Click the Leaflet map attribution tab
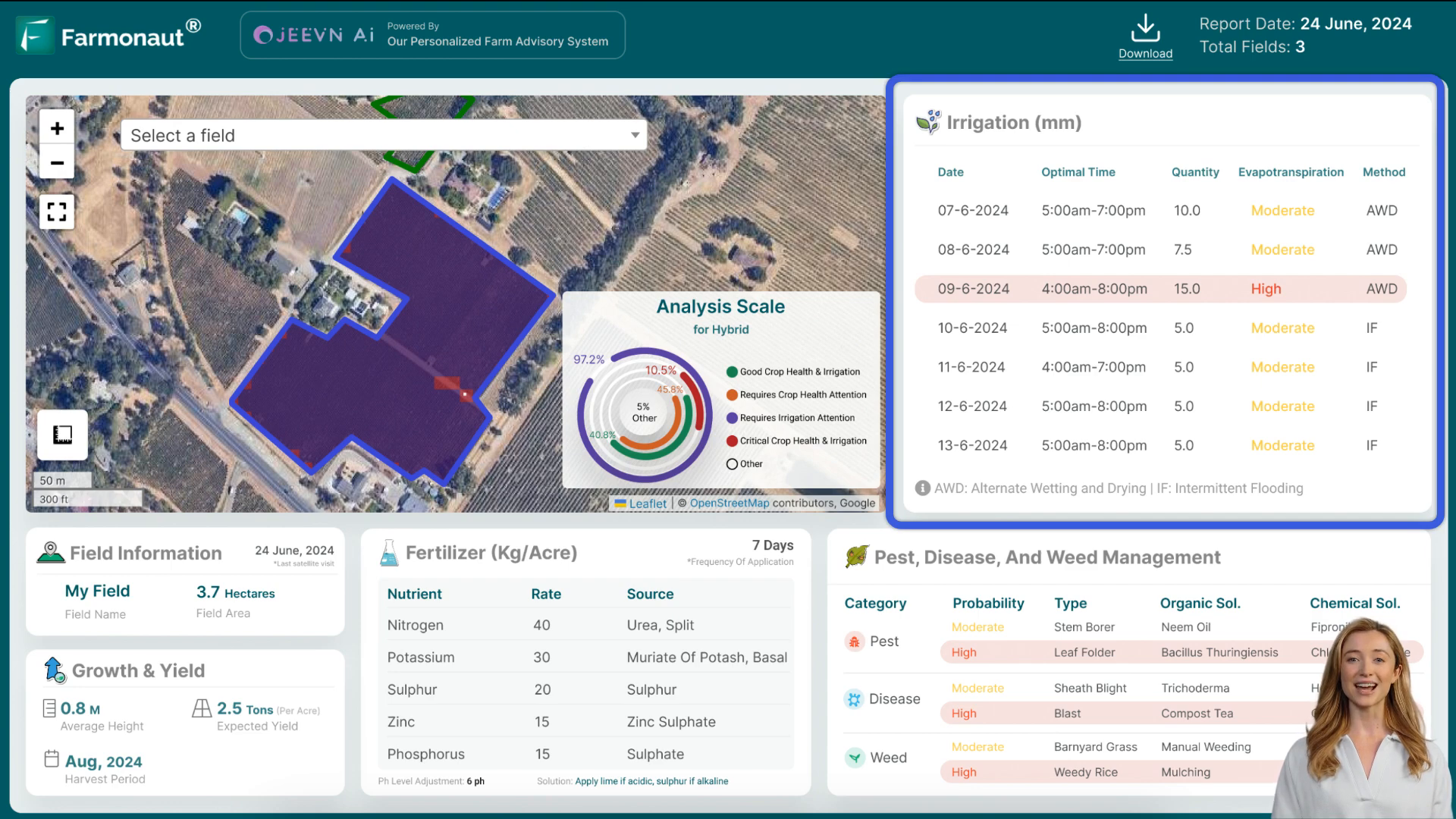The width and height of the screenshot is (1456, 819). (x=647, y=503)
